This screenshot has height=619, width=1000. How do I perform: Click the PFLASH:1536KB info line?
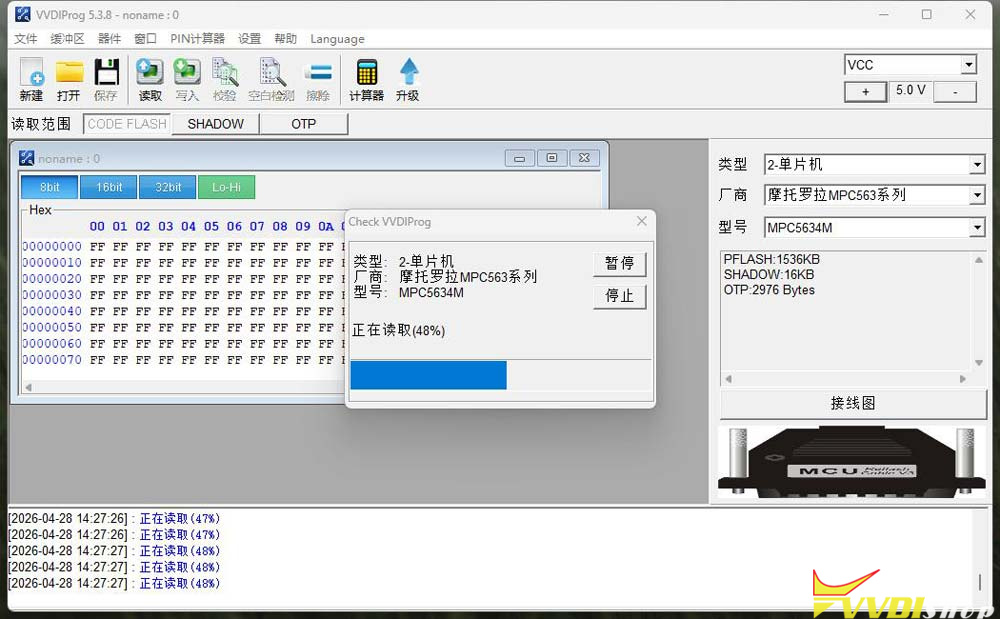click(772, 259)
